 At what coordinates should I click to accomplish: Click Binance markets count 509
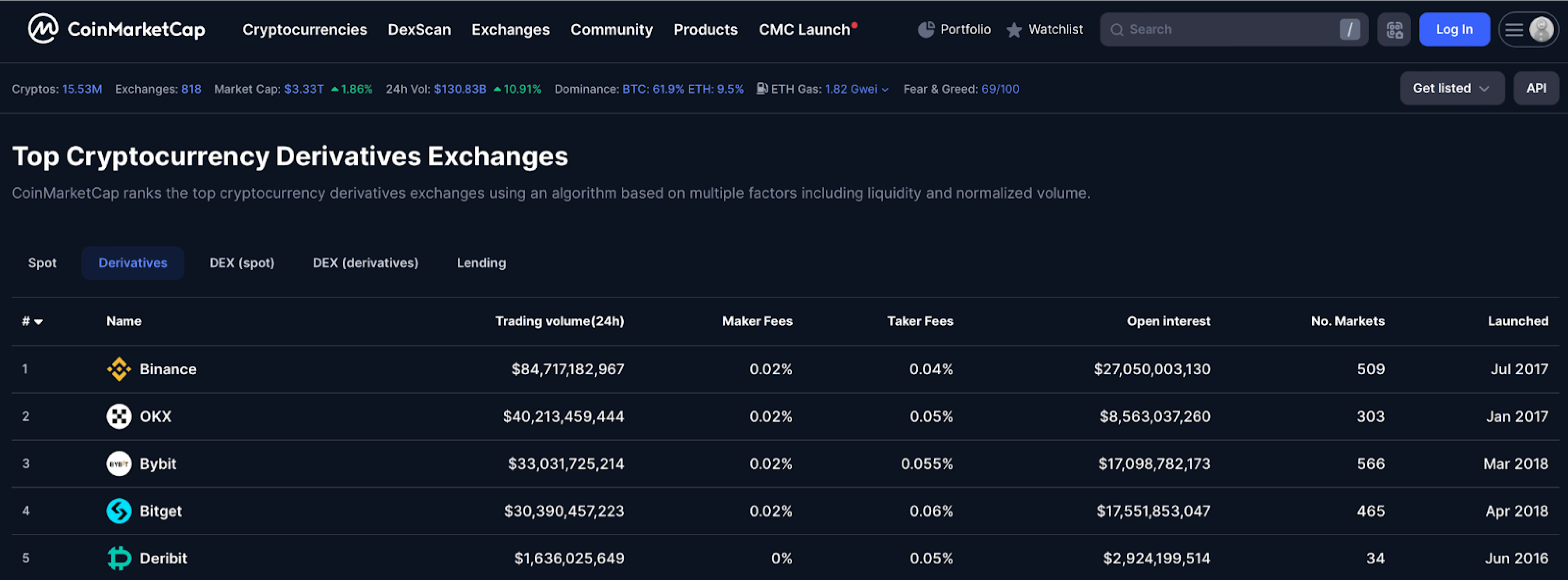1371,369
